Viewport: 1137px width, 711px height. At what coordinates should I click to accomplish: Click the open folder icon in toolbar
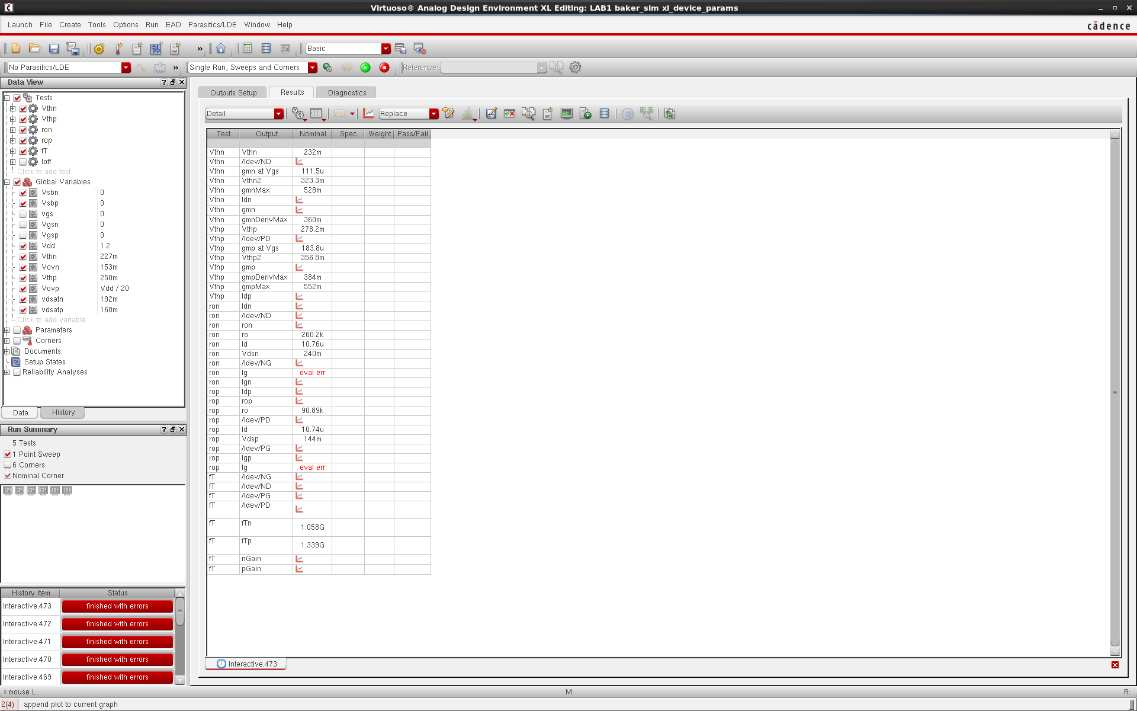pos(34,49)
